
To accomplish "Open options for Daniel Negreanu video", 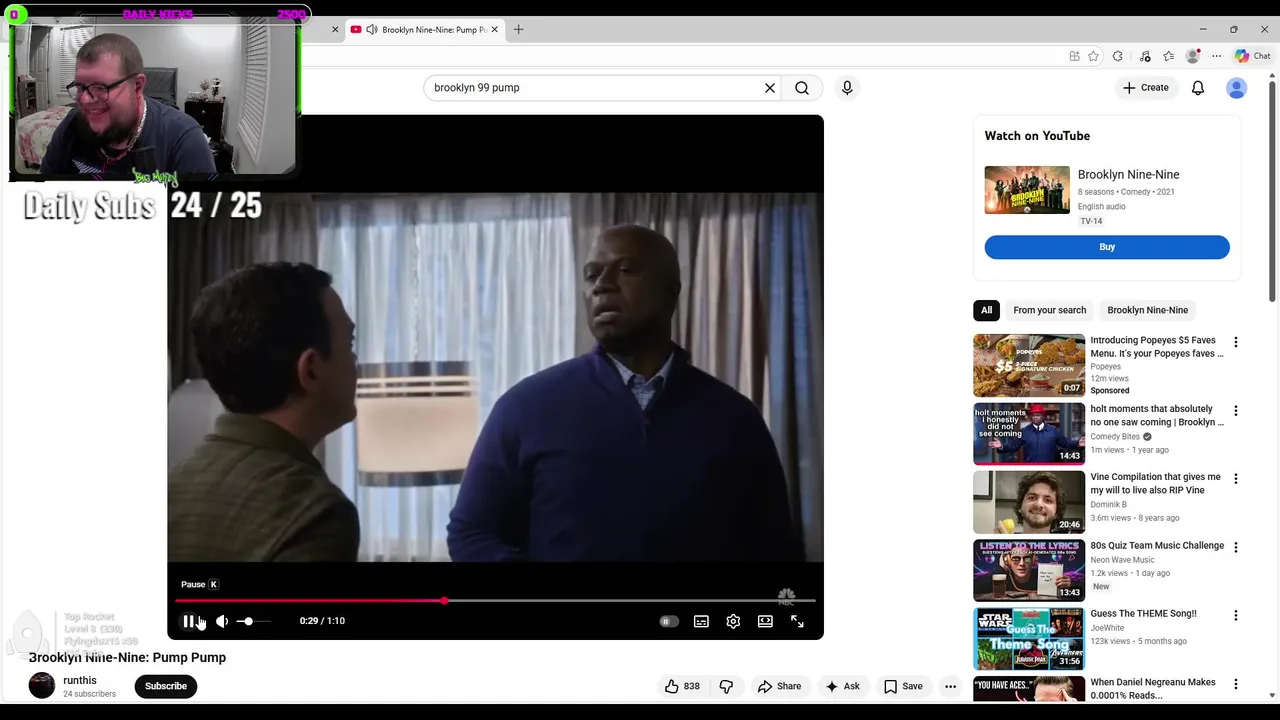I will [x=1236, y=685].
